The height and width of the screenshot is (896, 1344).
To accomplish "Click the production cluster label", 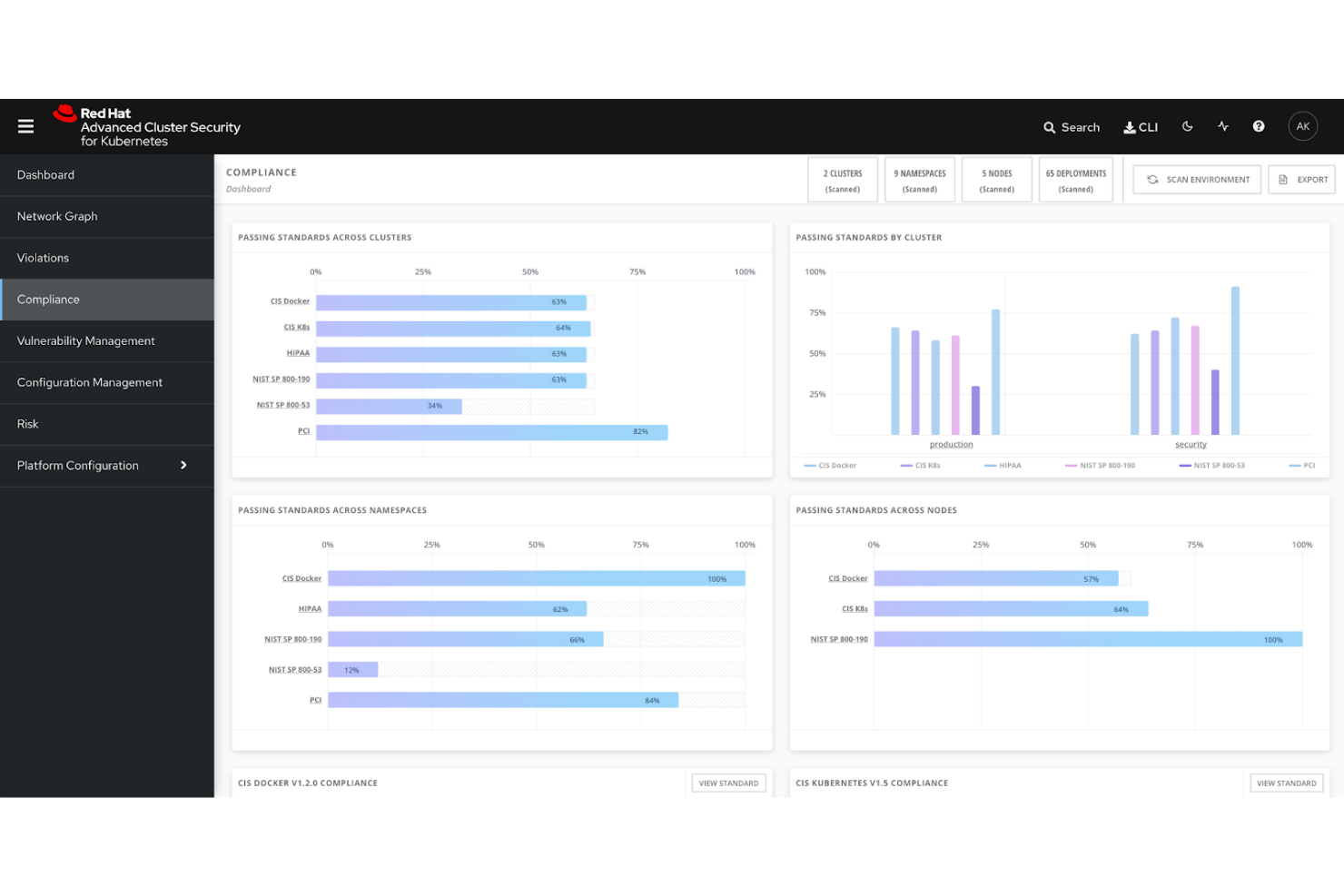I will (x=950, y=444).
